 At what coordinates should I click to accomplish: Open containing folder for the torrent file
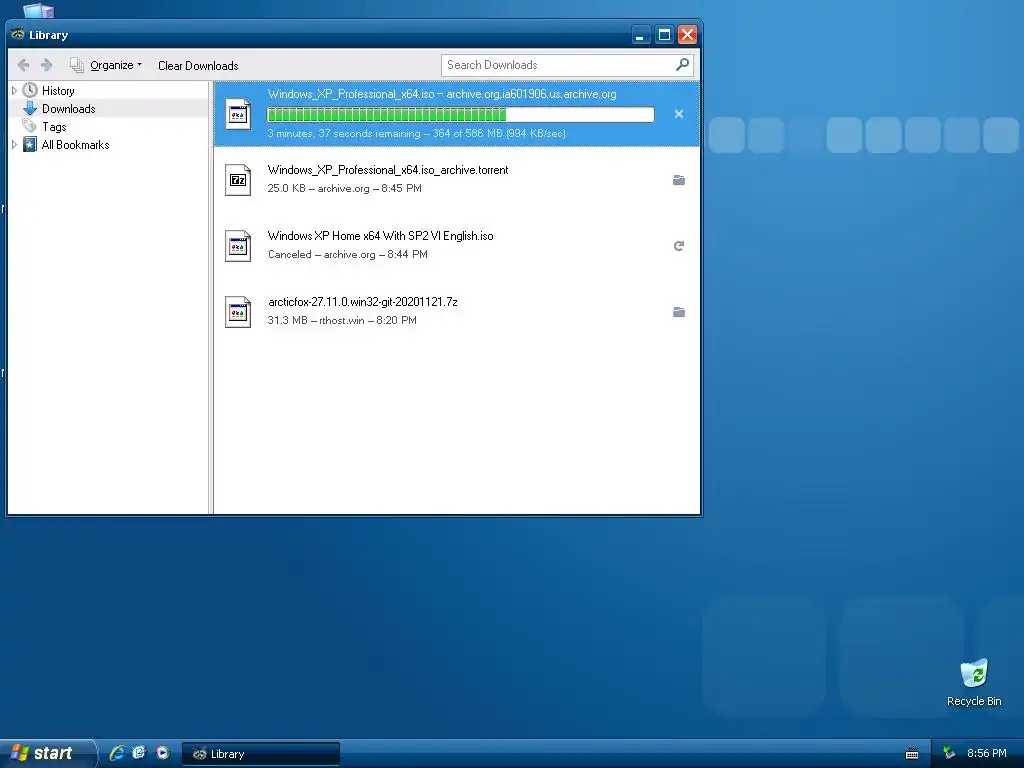pyautogui.click(x=679, y=180)
